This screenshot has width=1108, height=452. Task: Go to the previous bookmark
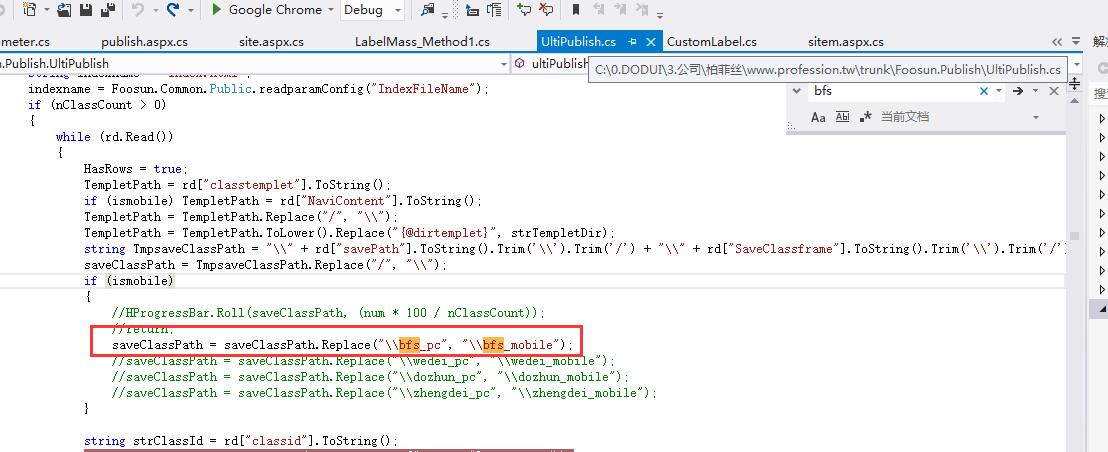pos(599,9)
